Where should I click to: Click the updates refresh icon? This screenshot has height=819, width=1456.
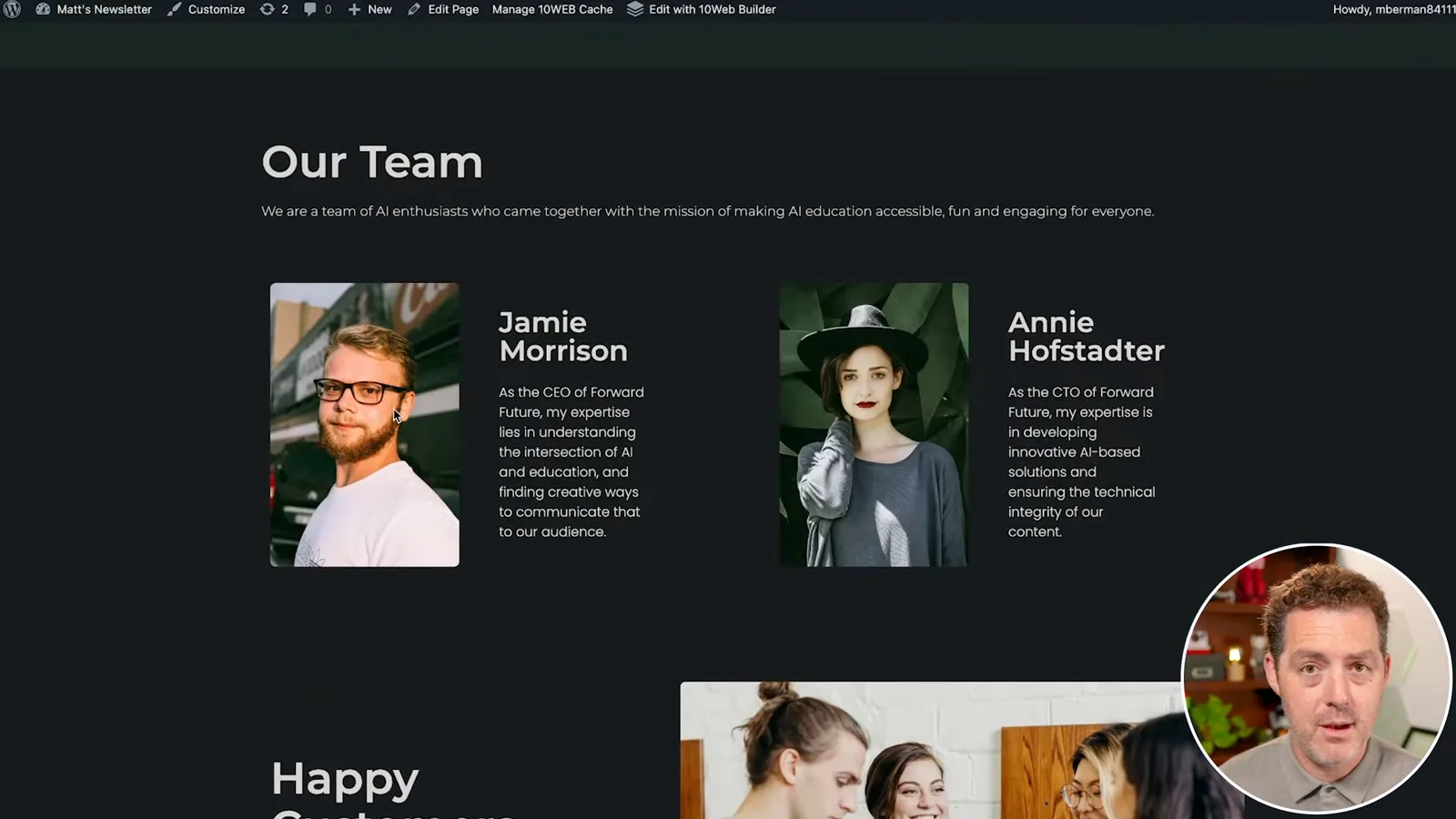pyautogui.click(x=267, y=9)
